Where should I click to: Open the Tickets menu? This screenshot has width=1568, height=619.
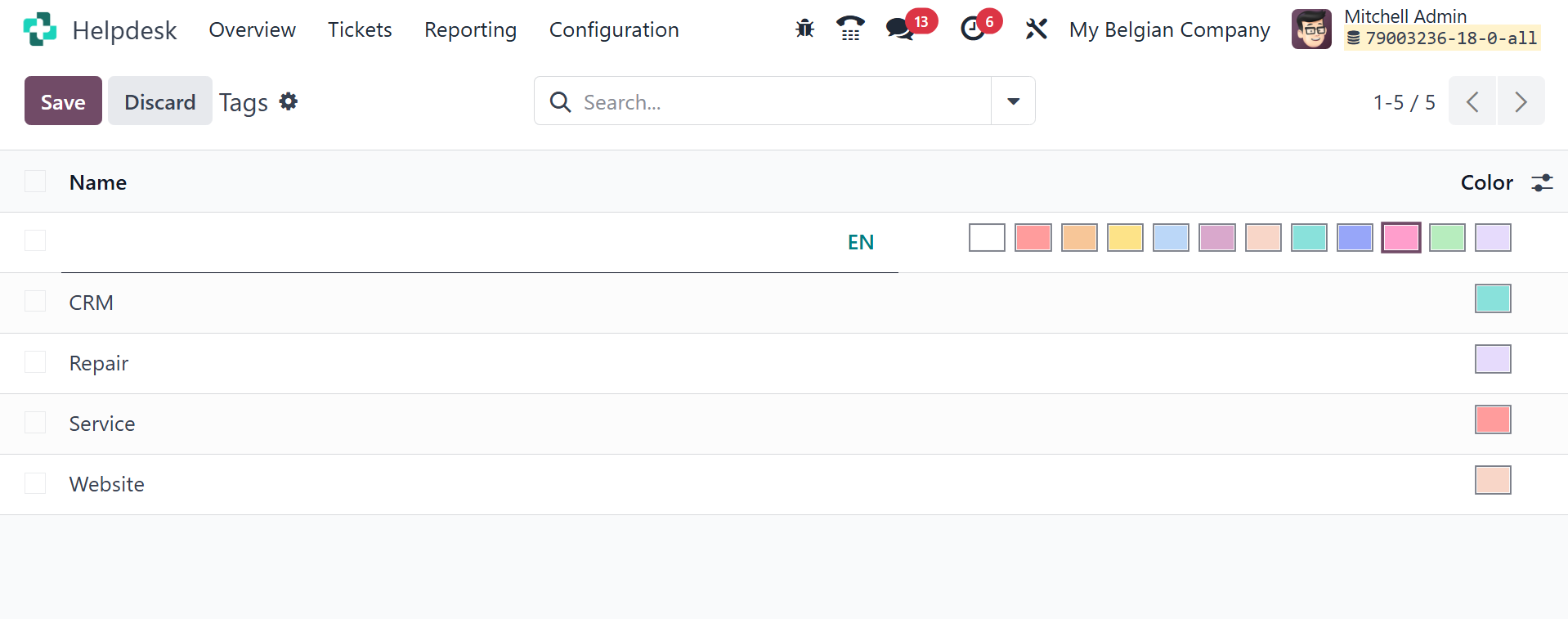pyautogui.click(x=360, y=29)
